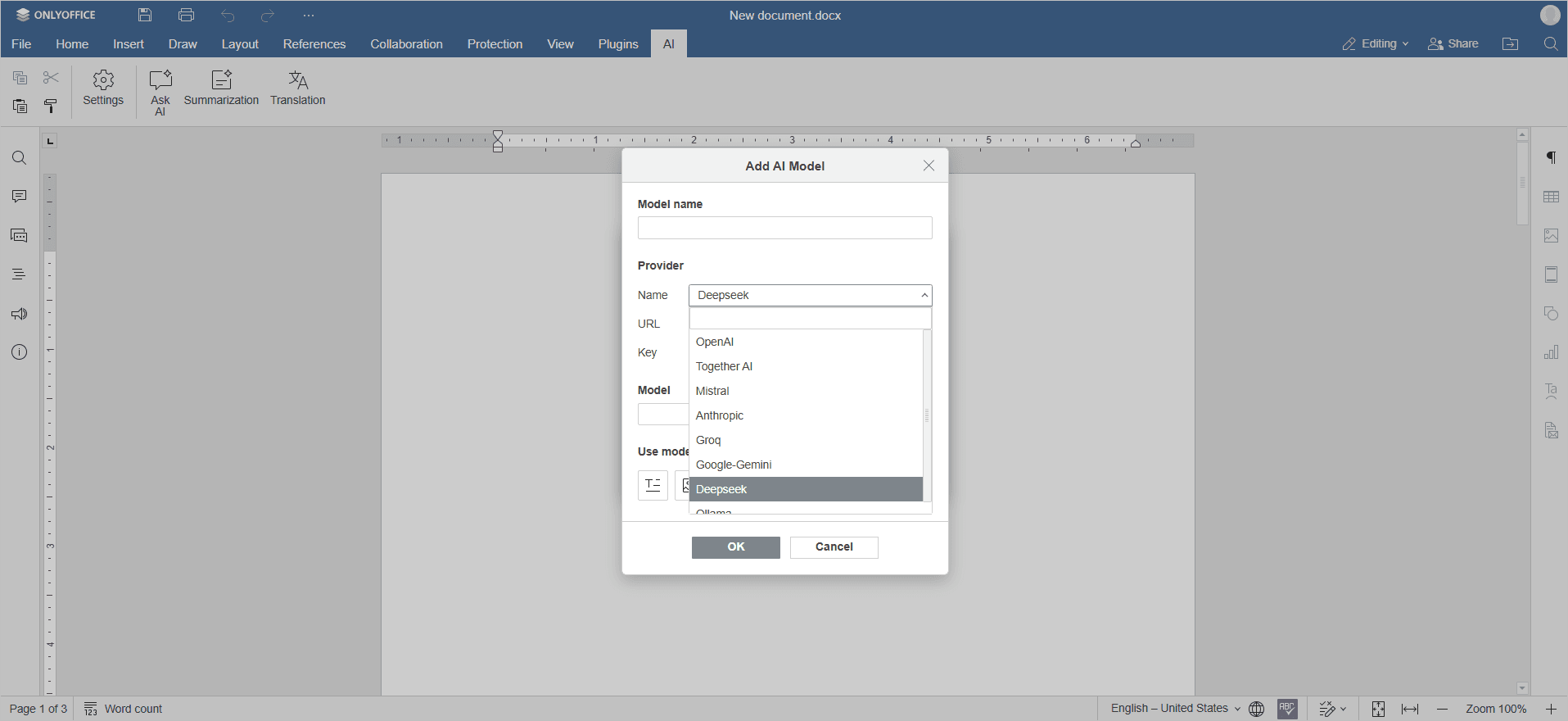Screen dimensions: 1568x721
Task: Click the Save icon in title bar
Action: click(145, 15)
